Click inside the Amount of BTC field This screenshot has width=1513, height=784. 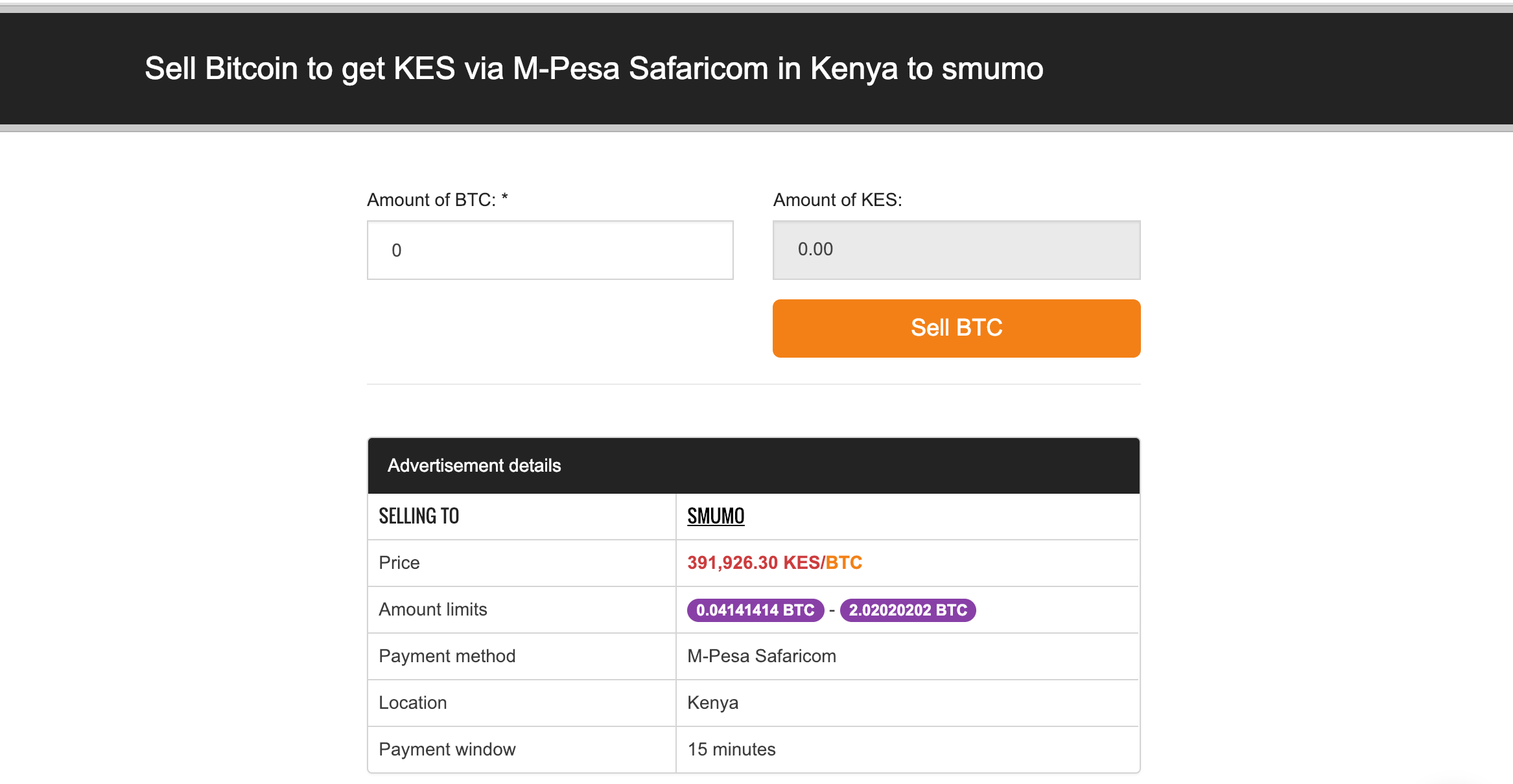(x=550, y=250)
